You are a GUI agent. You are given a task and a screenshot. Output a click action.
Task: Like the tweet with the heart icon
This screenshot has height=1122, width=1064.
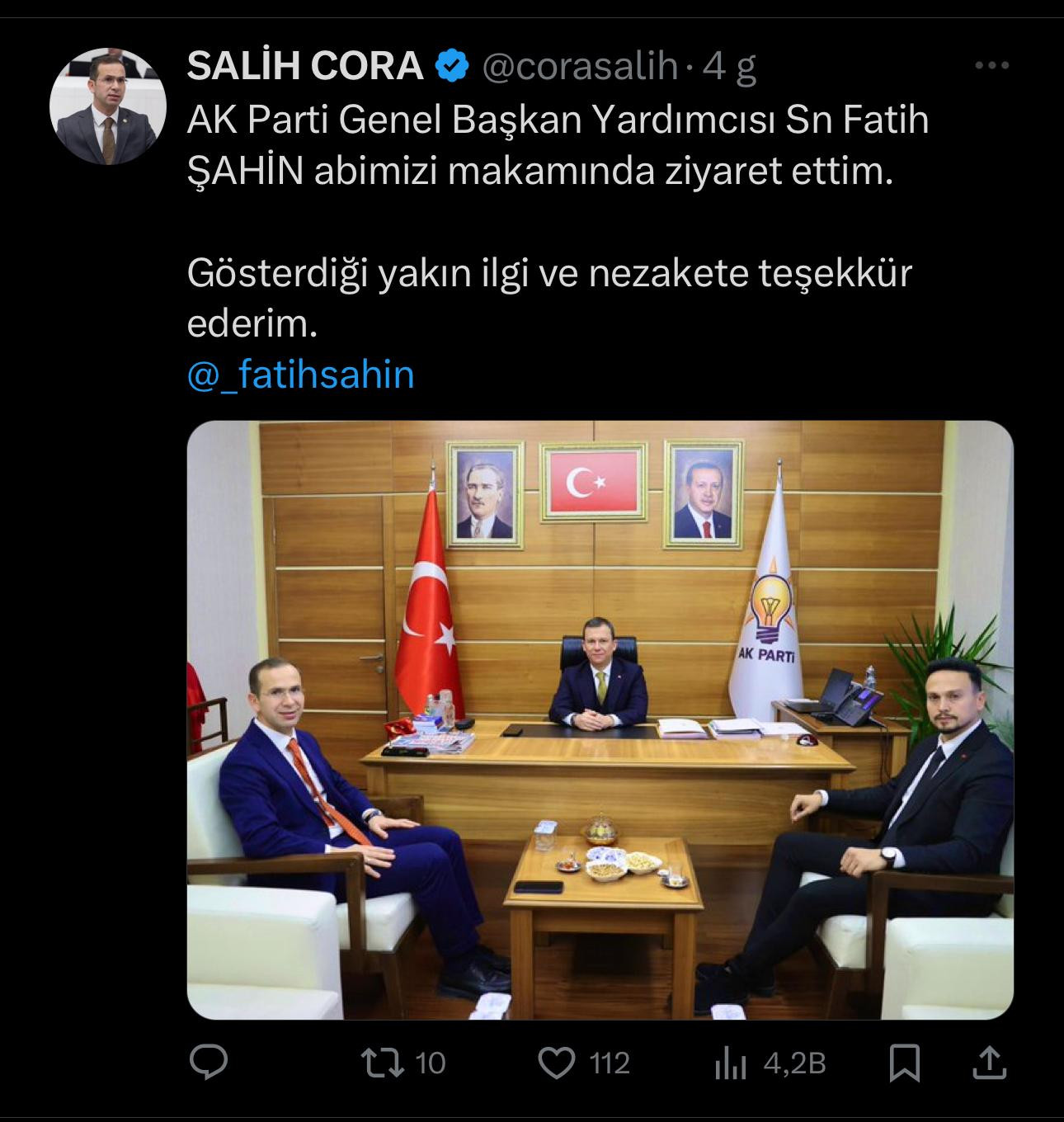click(x=557, y=1063)
